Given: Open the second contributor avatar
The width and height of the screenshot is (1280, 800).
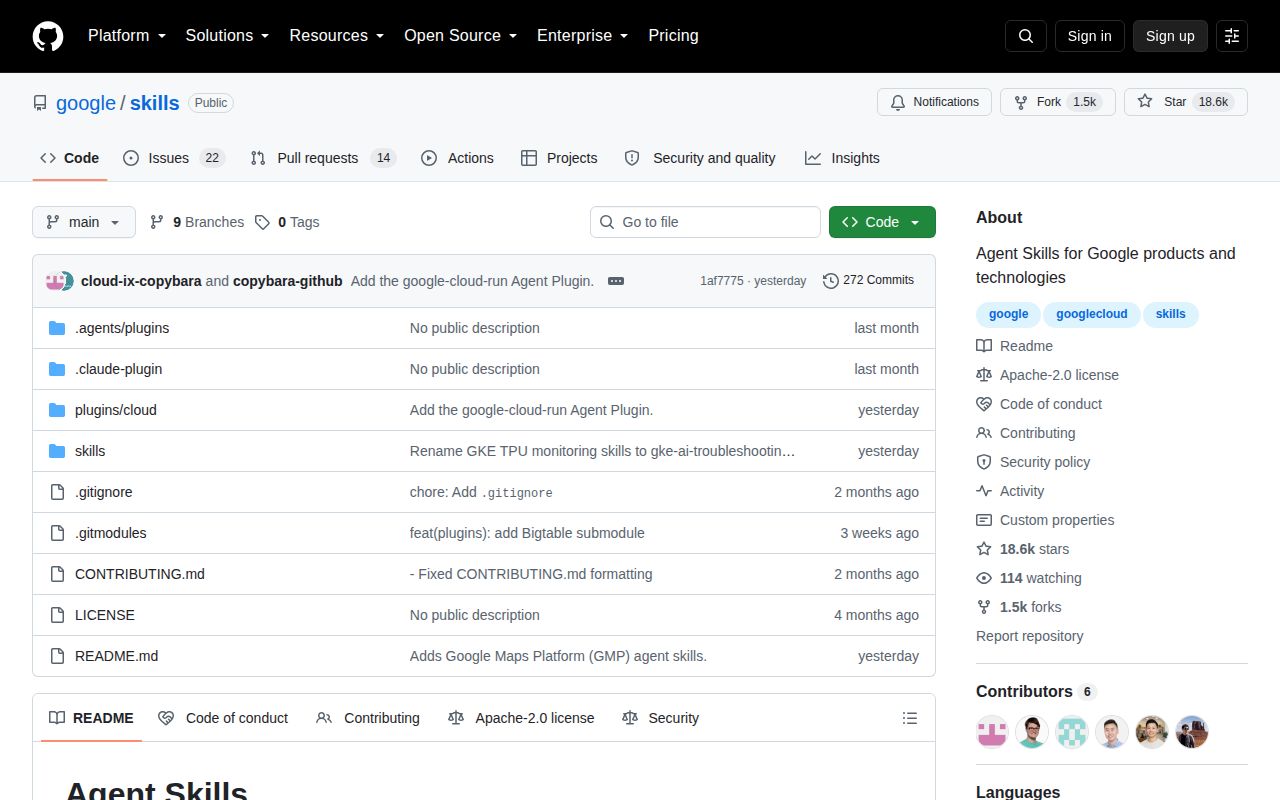Looking at the screenshot, I should [1032, 732].
